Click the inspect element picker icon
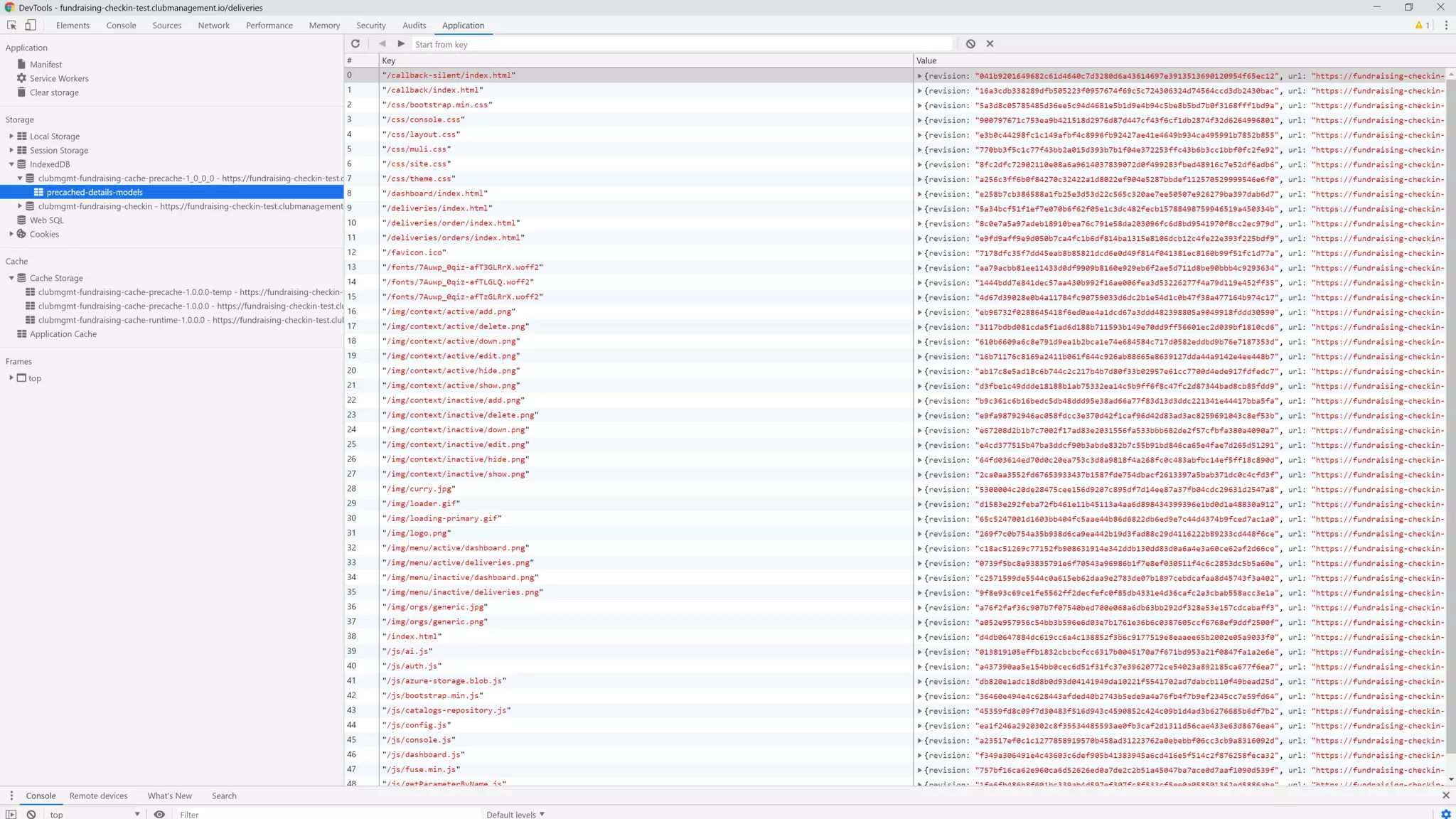 click(x=11, y=25)
